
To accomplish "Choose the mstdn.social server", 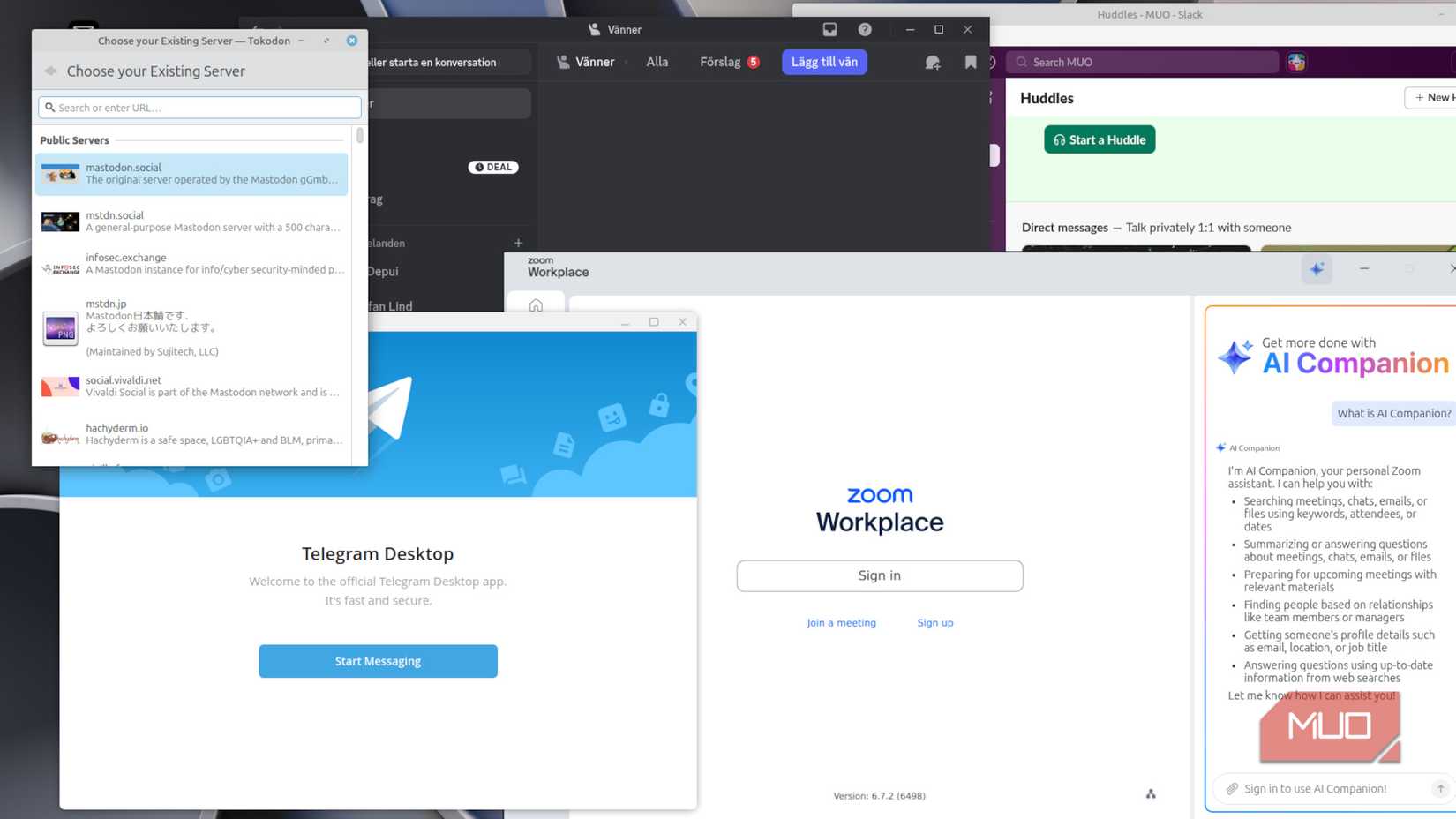I will point(191,221).
